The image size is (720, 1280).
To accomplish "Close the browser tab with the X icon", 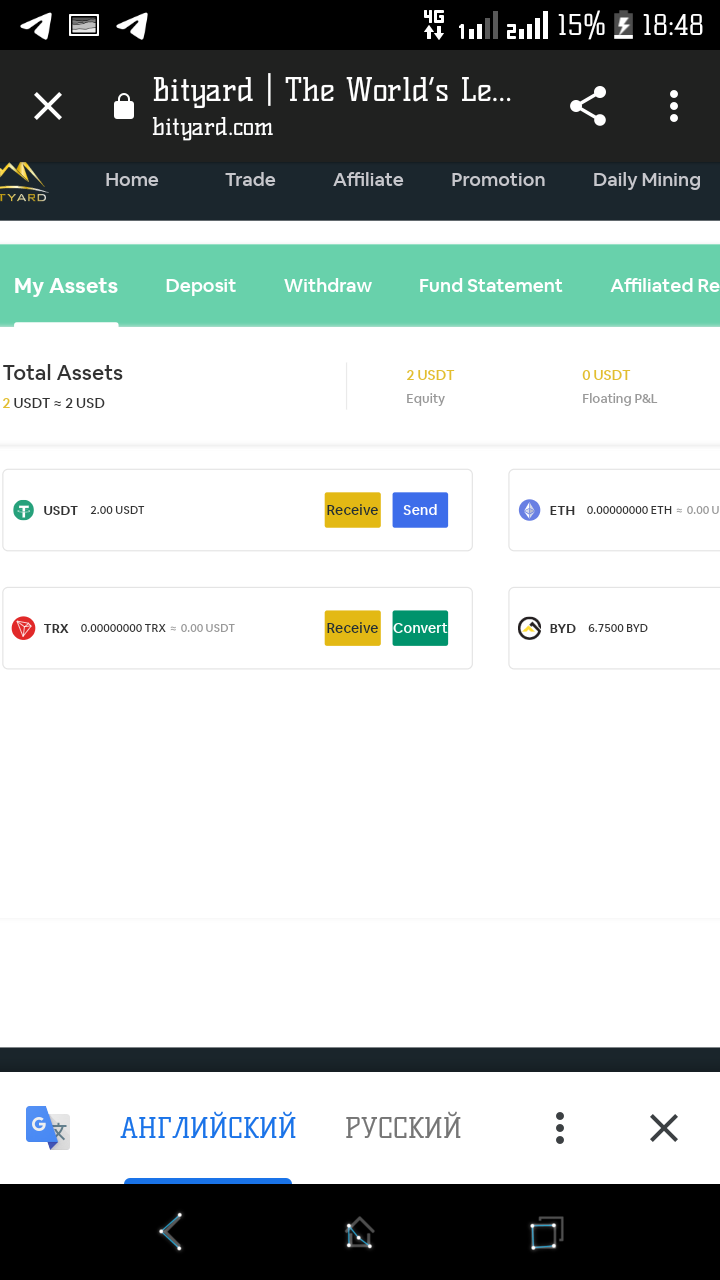I will click(48, 106).
